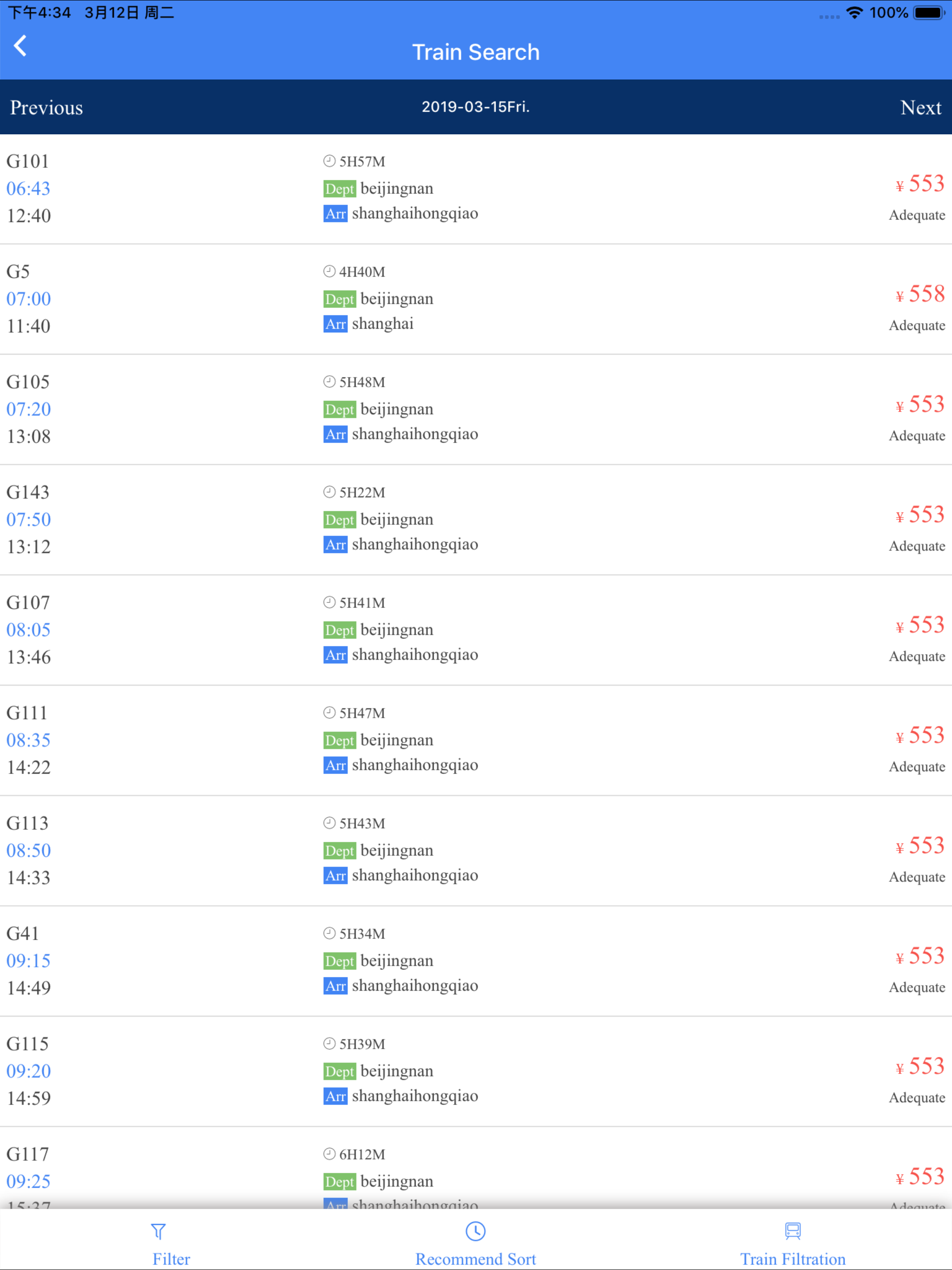Go to the Previous day
Screen dimensions: 952x1270
click(46, 108)
